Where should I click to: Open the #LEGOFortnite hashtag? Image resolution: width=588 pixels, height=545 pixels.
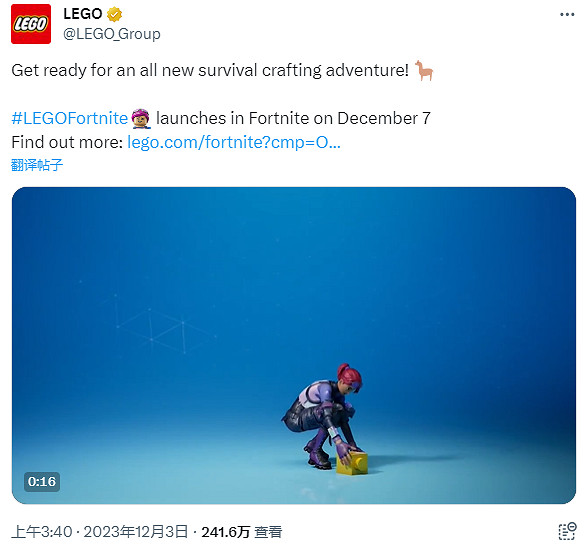coord(70,119)
